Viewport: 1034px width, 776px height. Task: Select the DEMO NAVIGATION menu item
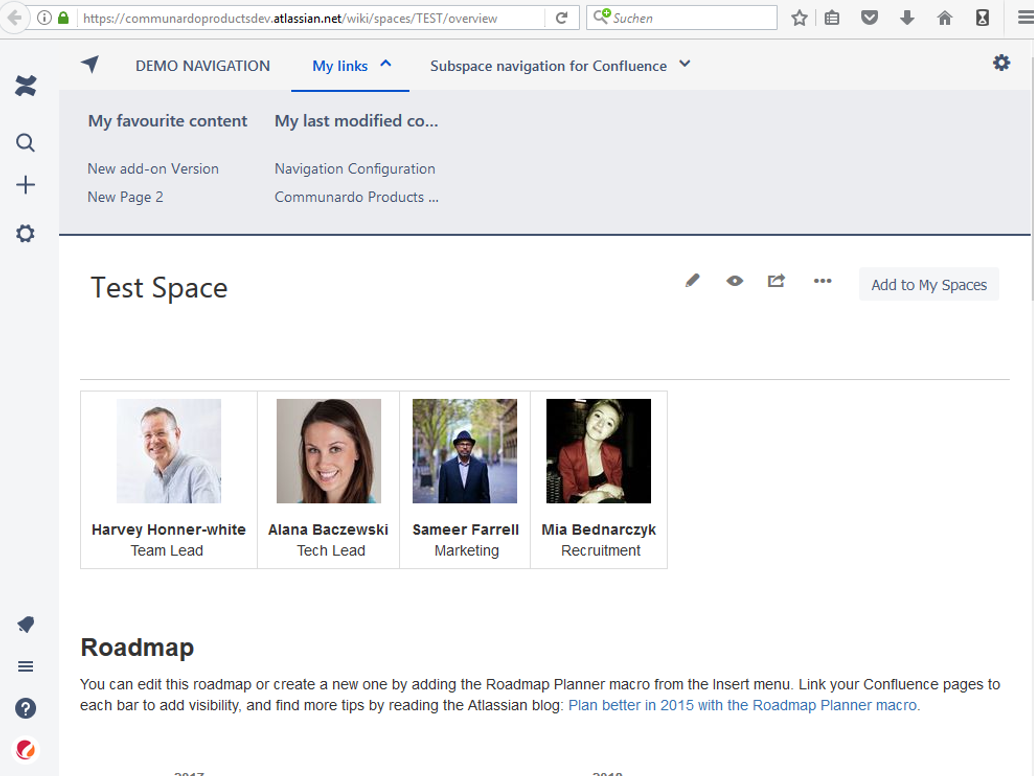(x=202, y=66)
